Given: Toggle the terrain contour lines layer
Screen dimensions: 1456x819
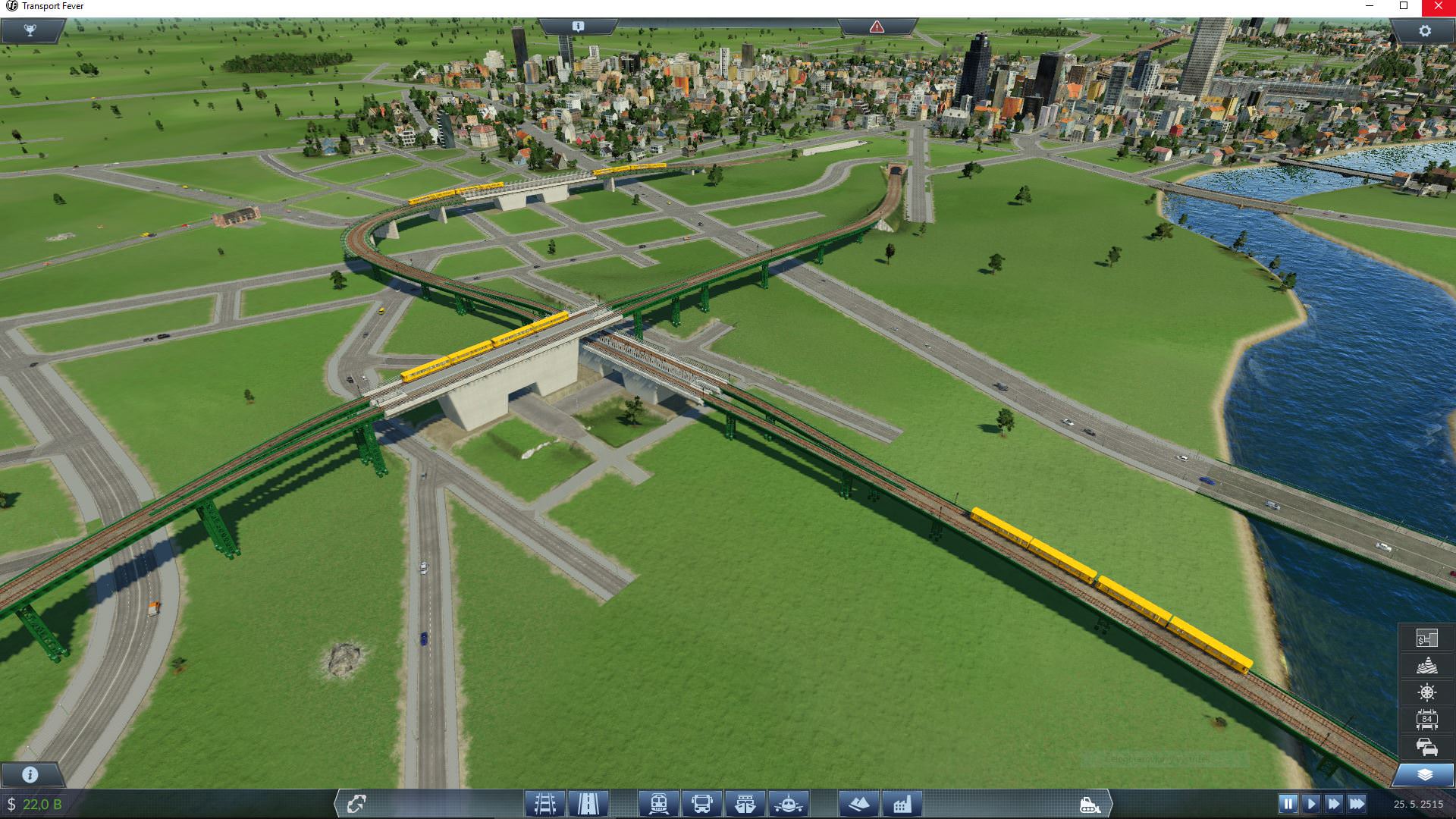Looking at the screenshot, I should (x=1426, y=666).
